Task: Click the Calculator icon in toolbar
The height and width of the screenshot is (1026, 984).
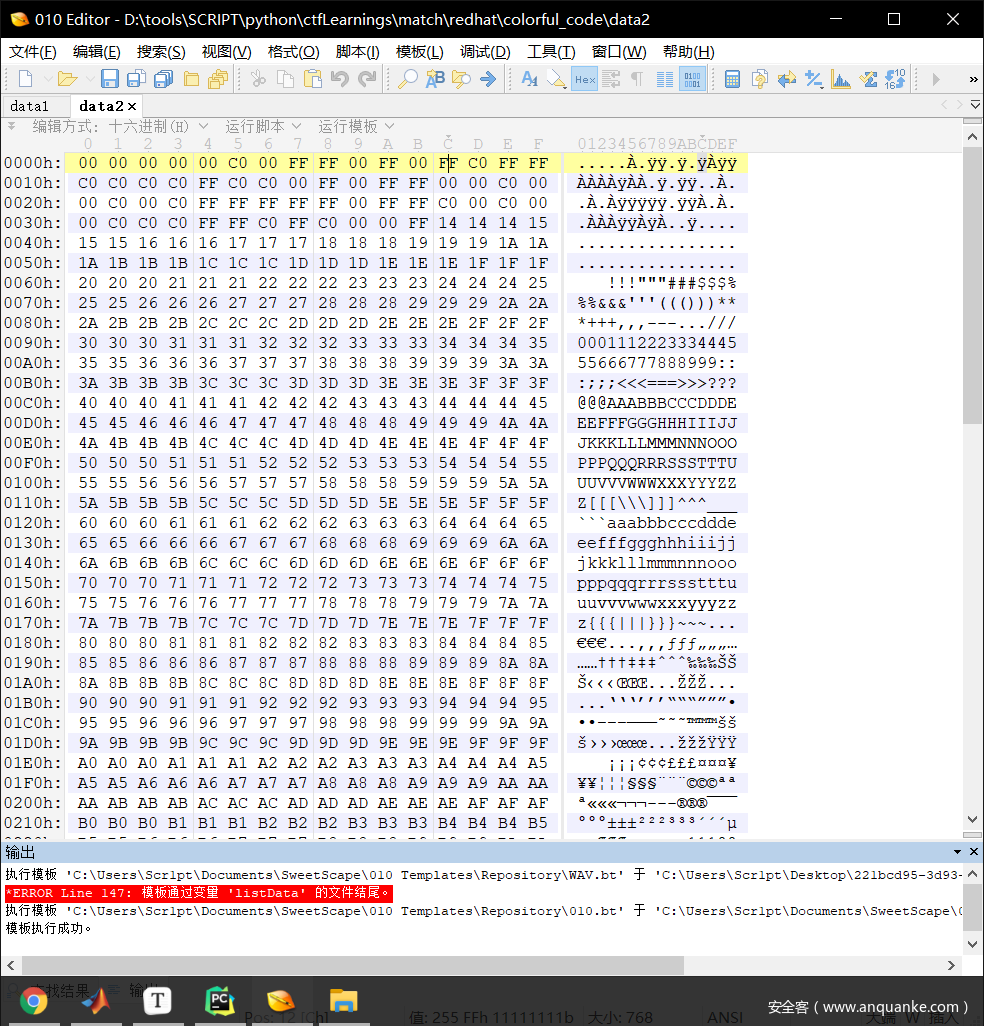Action: tap(733, 79)
